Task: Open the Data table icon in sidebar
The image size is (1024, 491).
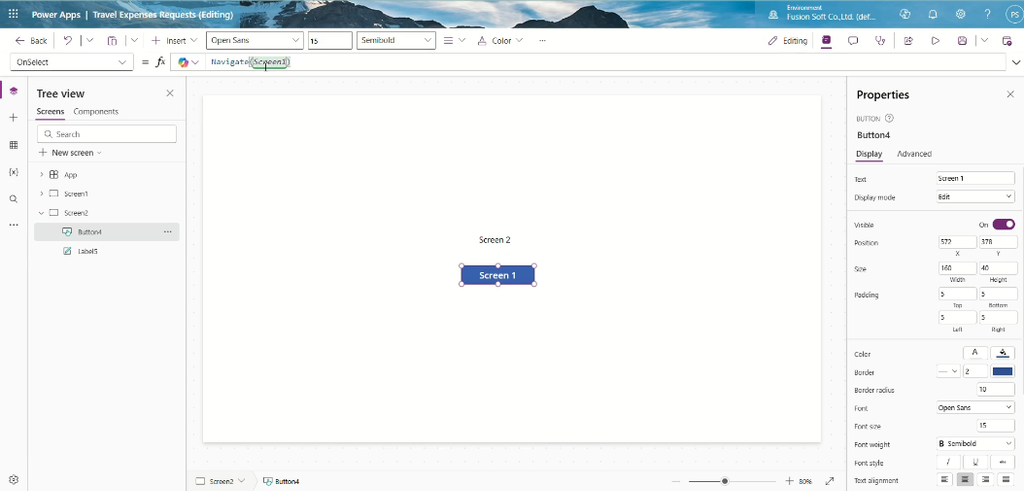Action: pos(14,145)
